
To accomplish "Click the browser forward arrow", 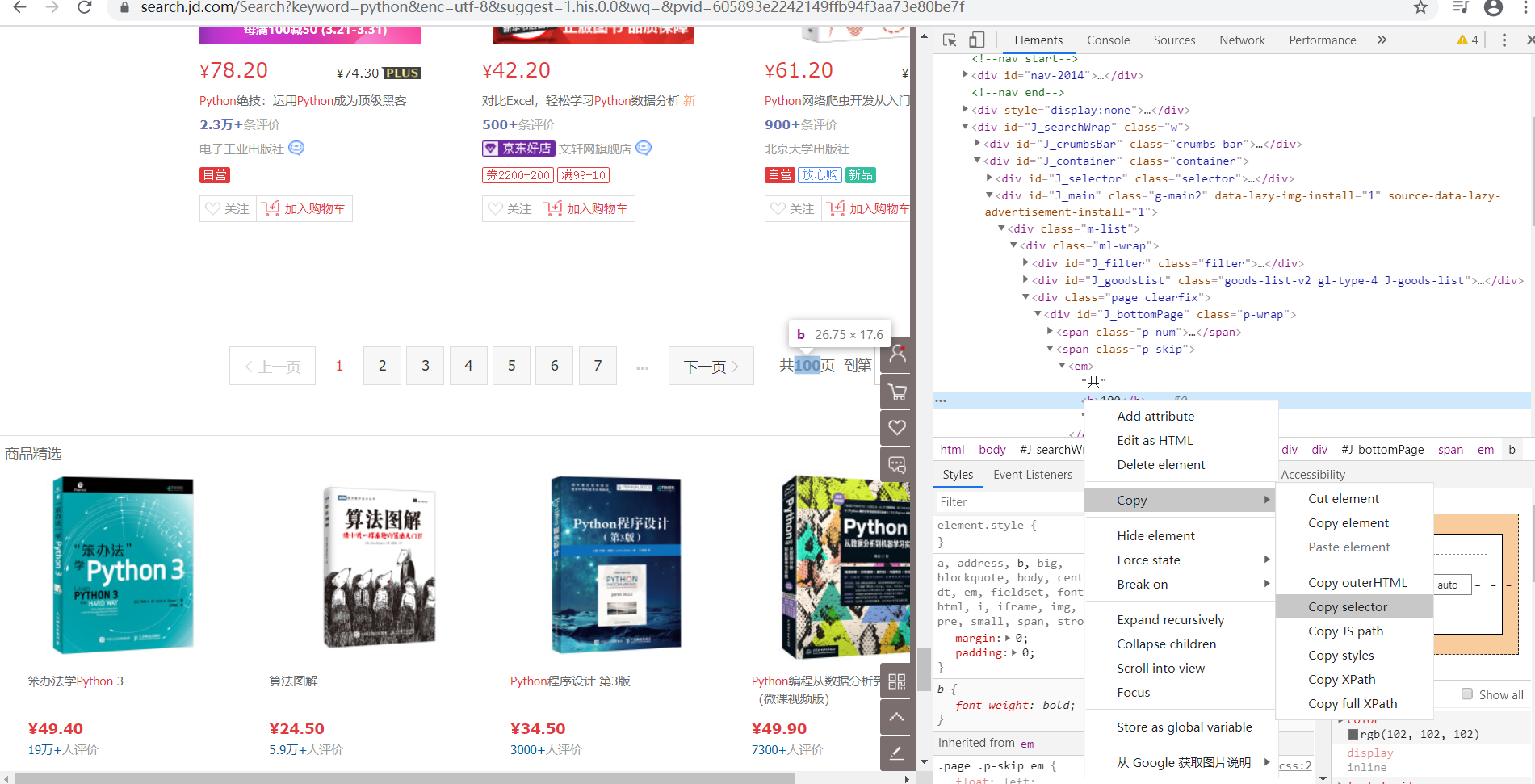I will pyautogui.click(x=52, y=7).
